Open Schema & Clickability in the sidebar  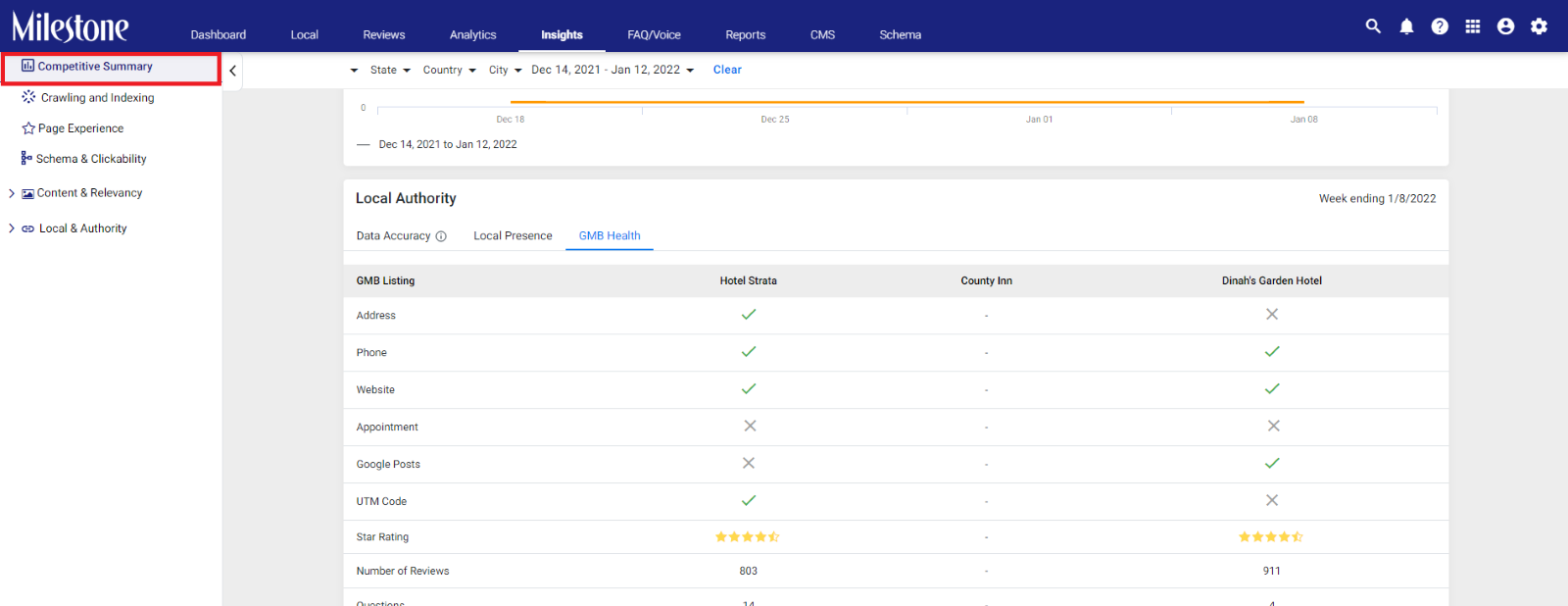point(91,159)
